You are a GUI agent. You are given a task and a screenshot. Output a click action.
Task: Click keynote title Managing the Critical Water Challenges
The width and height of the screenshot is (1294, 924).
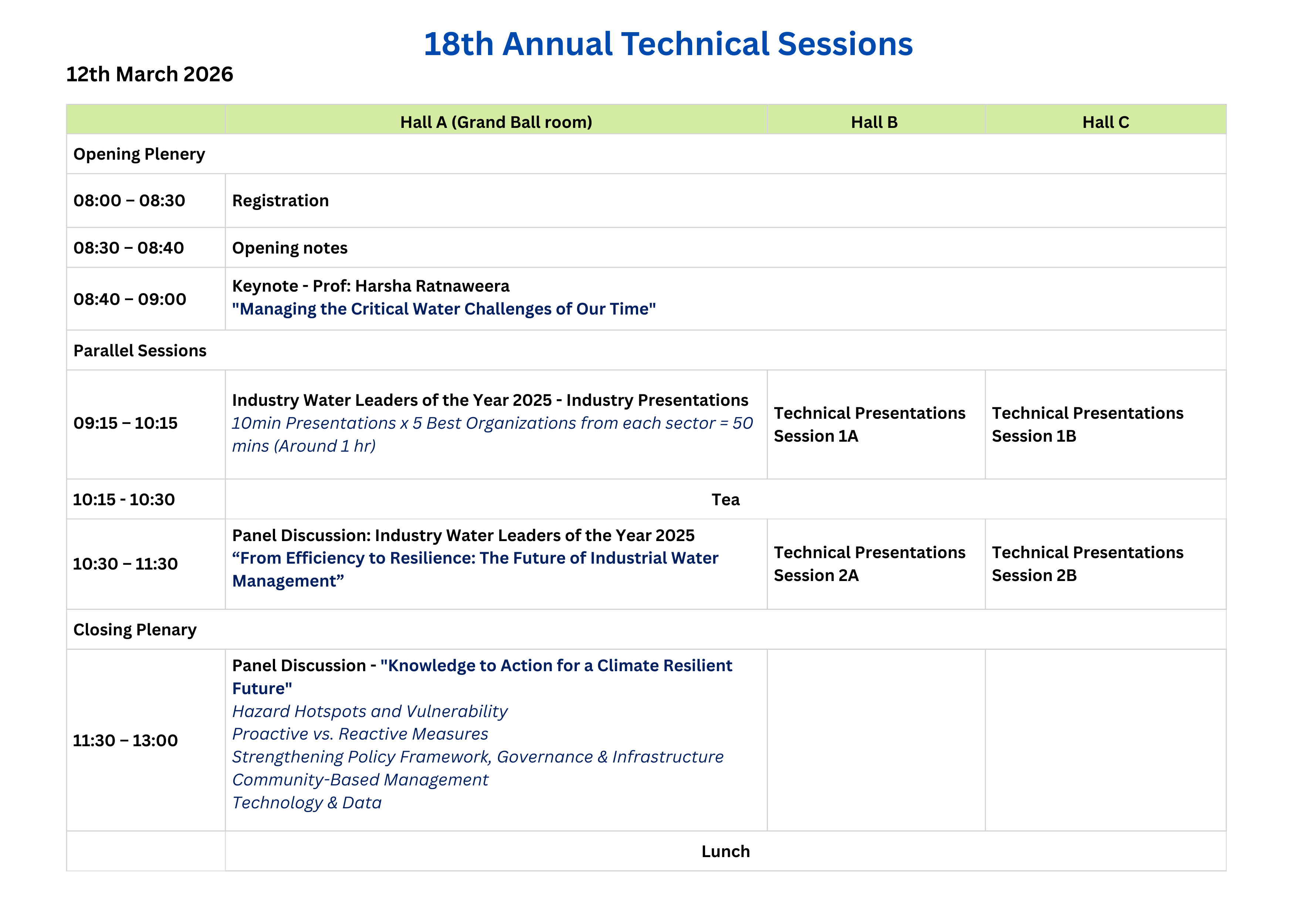pyautogui.click(x=443, y=309)
